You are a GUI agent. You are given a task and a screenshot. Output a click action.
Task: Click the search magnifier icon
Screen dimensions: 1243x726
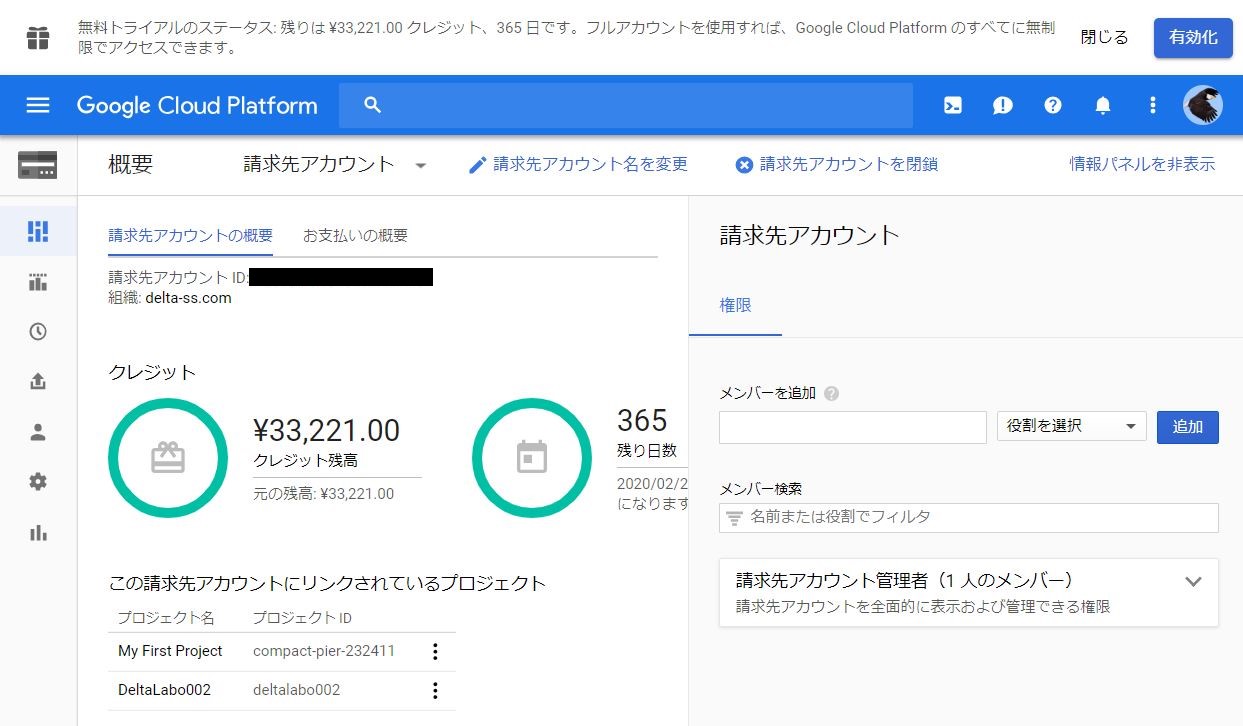coord(373,105)
